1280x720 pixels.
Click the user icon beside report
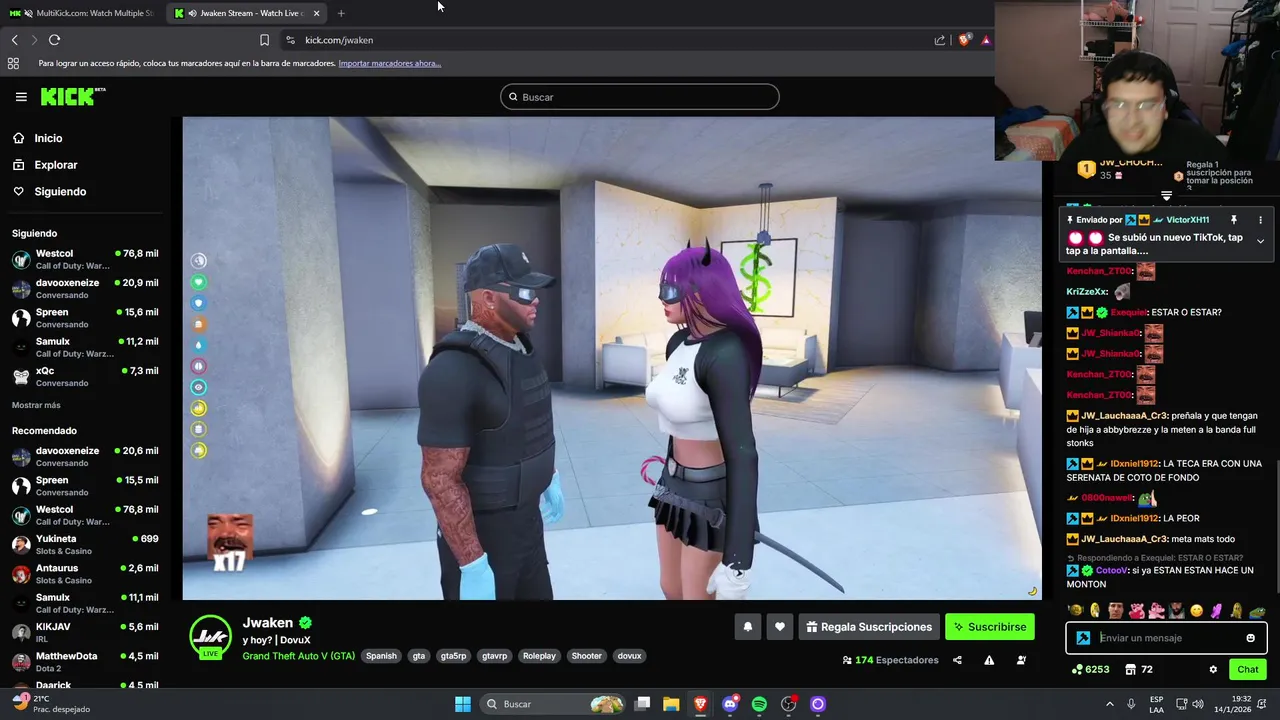point(1021,660)
